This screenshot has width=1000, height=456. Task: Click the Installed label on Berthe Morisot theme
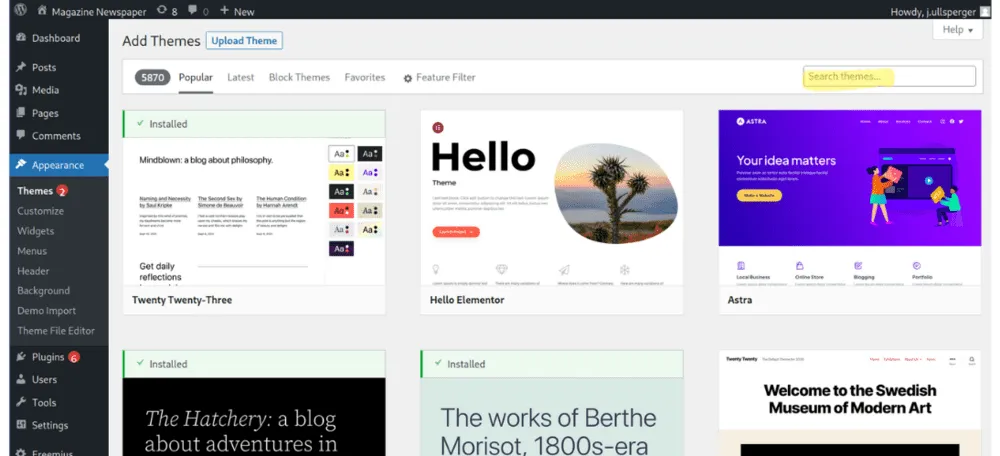(466, 364)
